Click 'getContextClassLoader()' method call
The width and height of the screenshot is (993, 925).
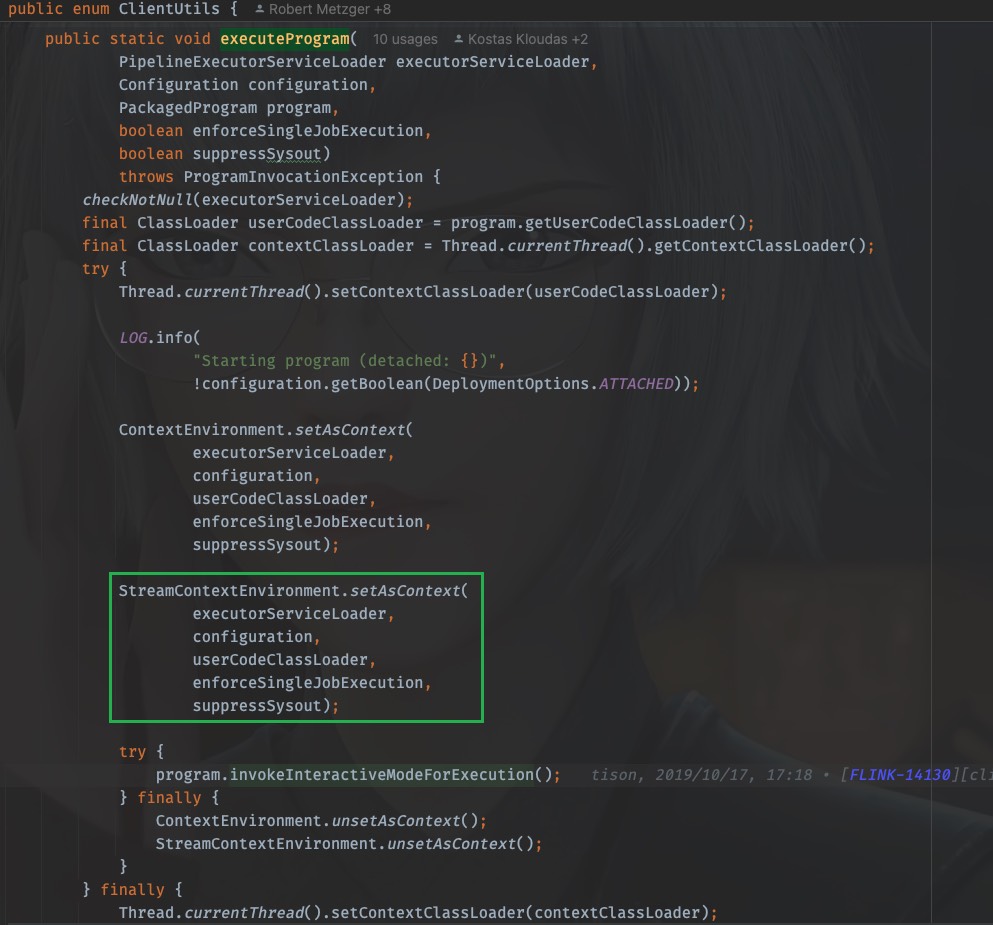point(760,246)
